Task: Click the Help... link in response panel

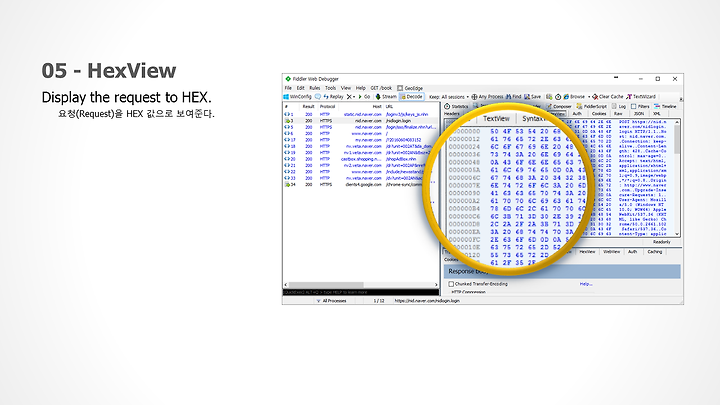Action: 585,284
